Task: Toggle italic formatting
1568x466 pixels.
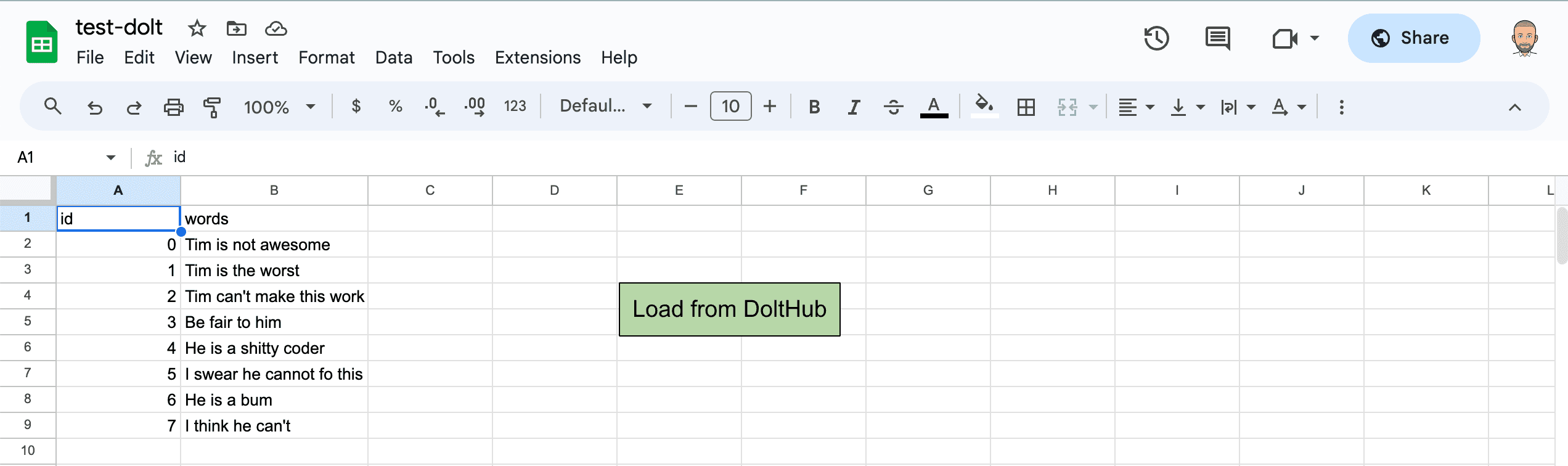Action: 854,107
